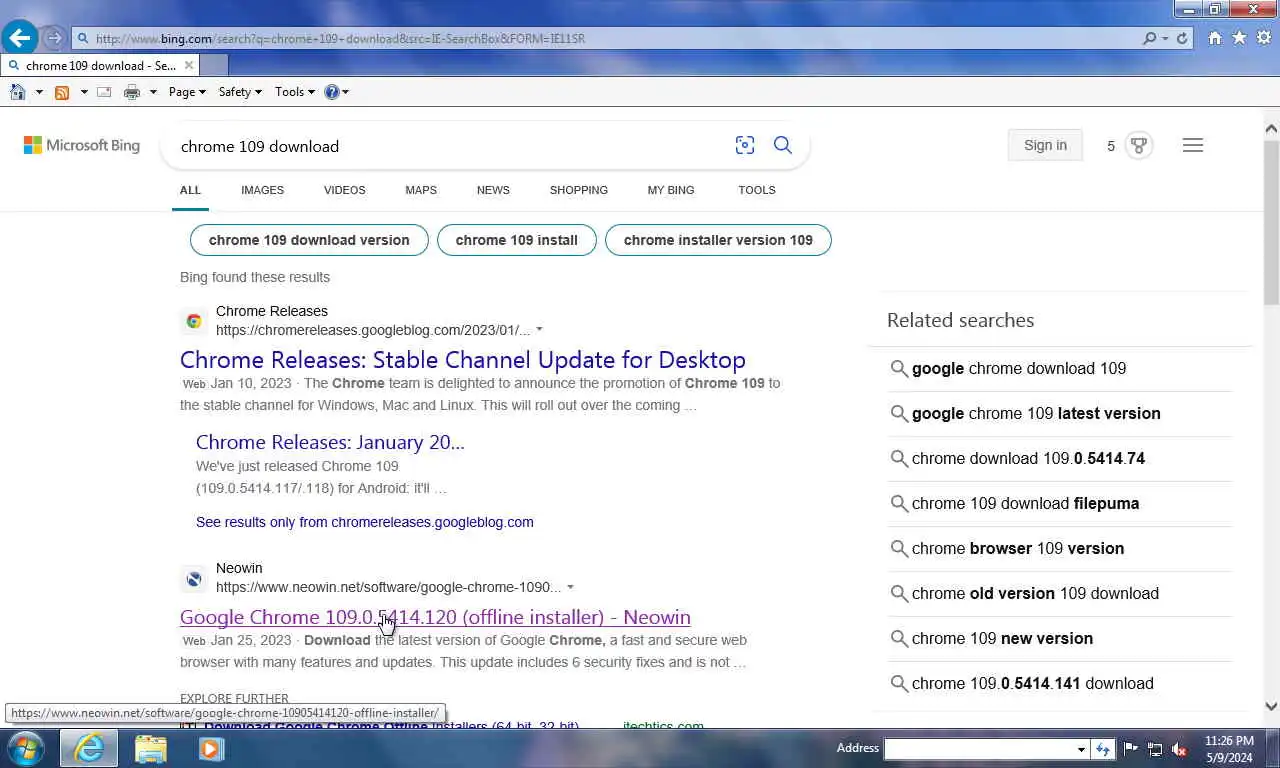Open Bing visual search camera icon

pyautogui.click(x=745, y=145)
